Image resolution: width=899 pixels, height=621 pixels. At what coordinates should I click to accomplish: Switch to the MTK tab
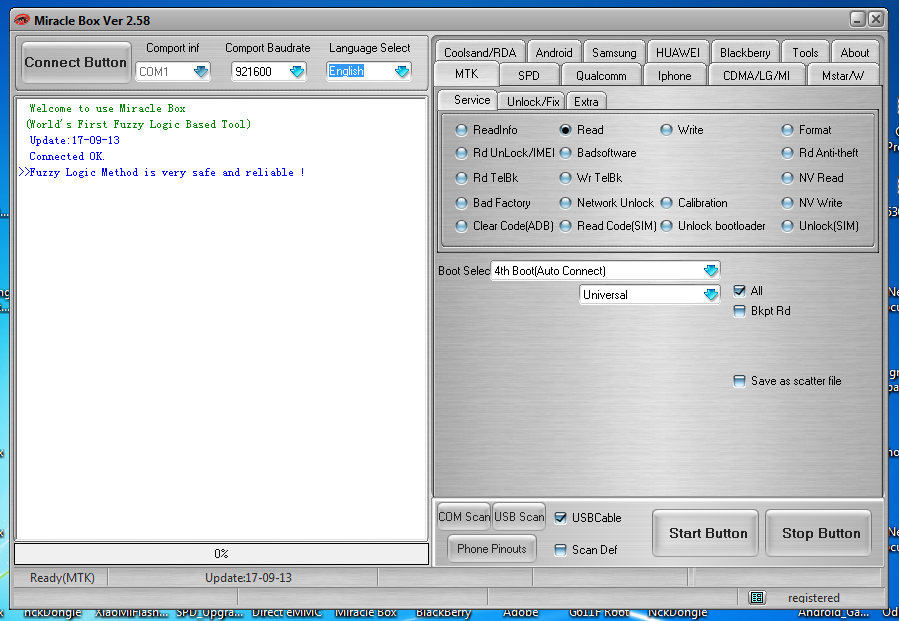466,74
